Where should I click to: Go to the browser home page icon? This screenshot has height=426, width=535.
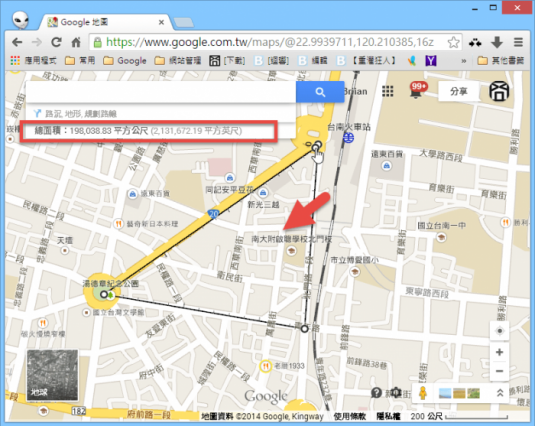[76, 42]
